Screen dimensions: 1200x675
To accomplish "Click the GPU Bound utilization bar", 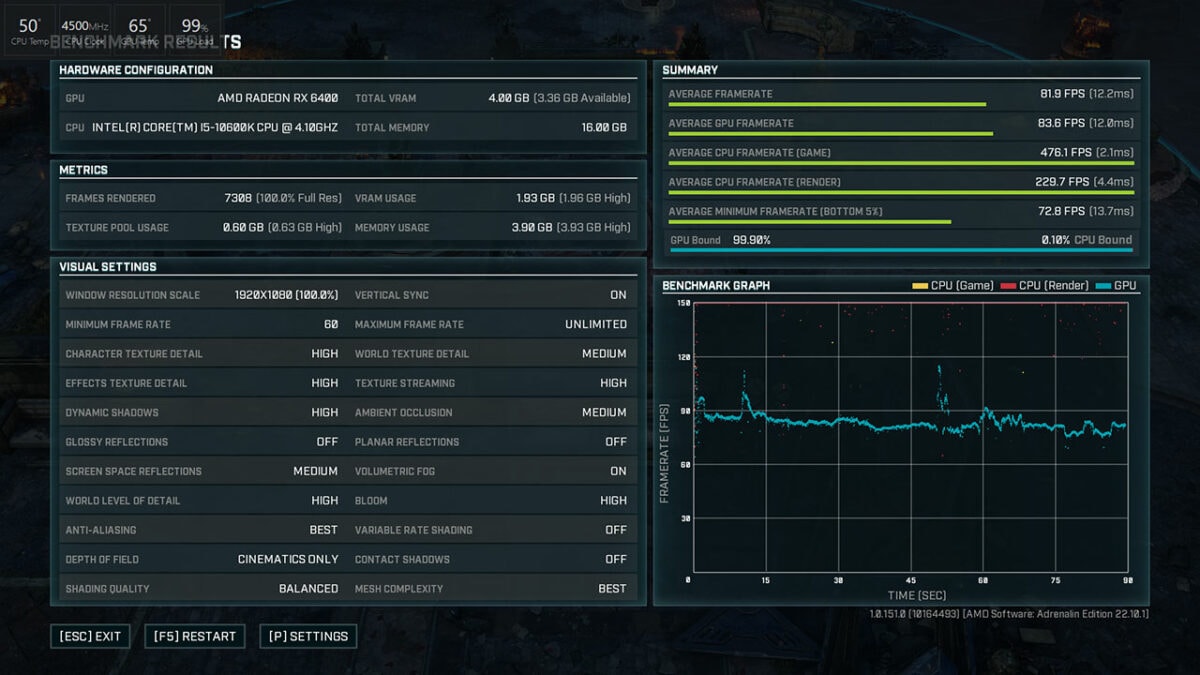I will (x=900, y=240).
